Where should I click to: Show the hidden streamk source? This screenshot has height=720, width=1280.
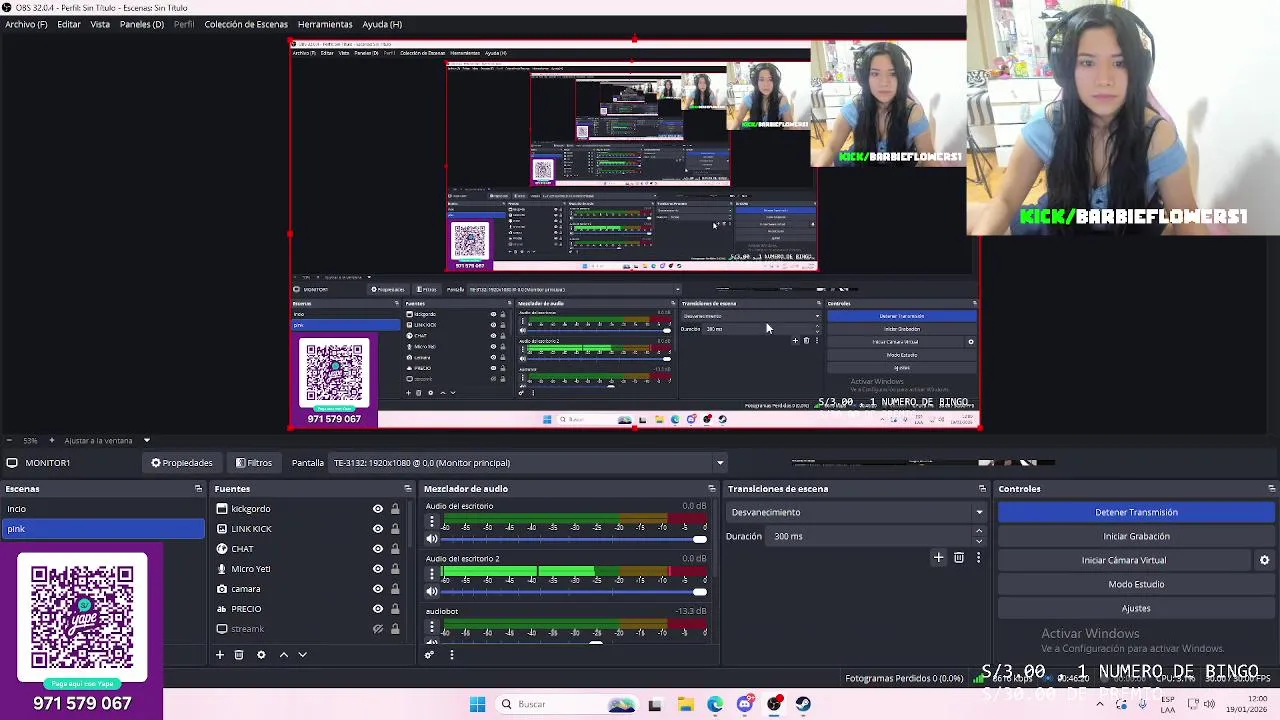378,629
